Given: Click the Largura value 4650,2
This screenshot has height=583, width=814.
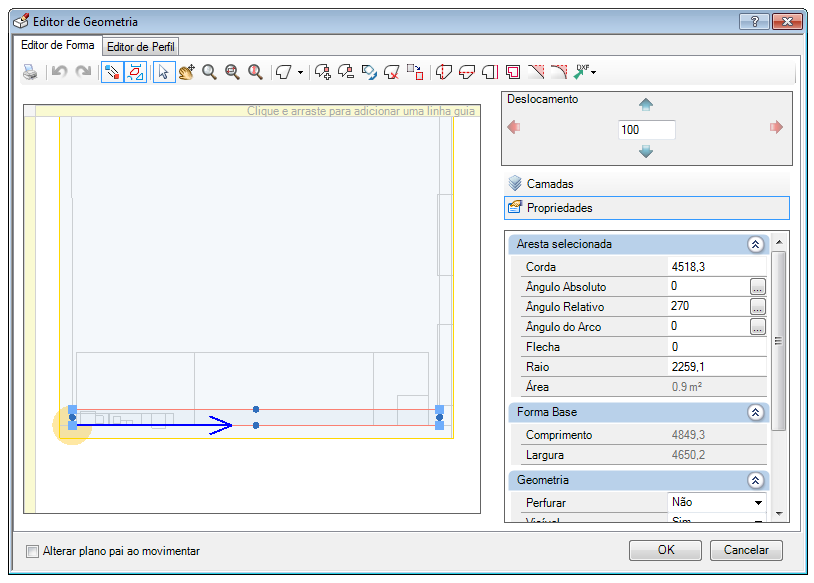Looking at the screenshot, I should [x=717, y=455].
